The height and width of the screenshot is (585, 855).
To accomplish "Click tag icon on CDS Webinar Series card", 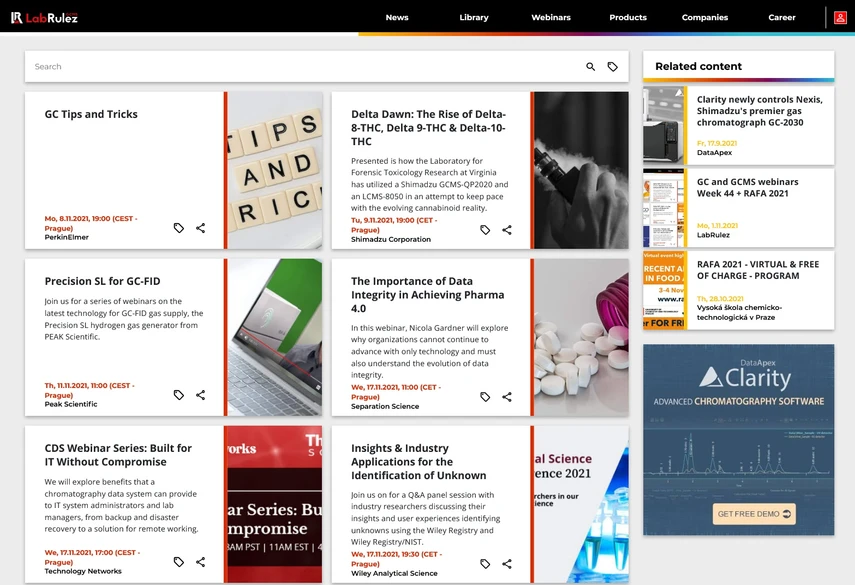I will point(179,562).
